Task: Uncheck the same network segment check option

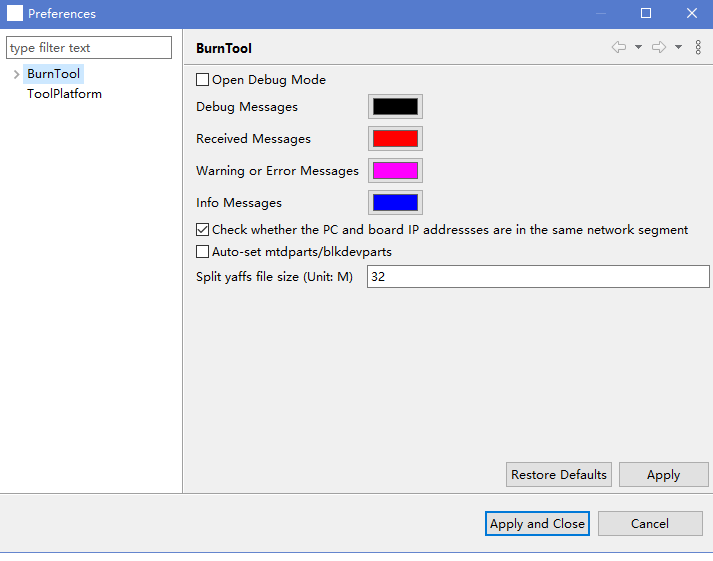Action: point(203,230)
